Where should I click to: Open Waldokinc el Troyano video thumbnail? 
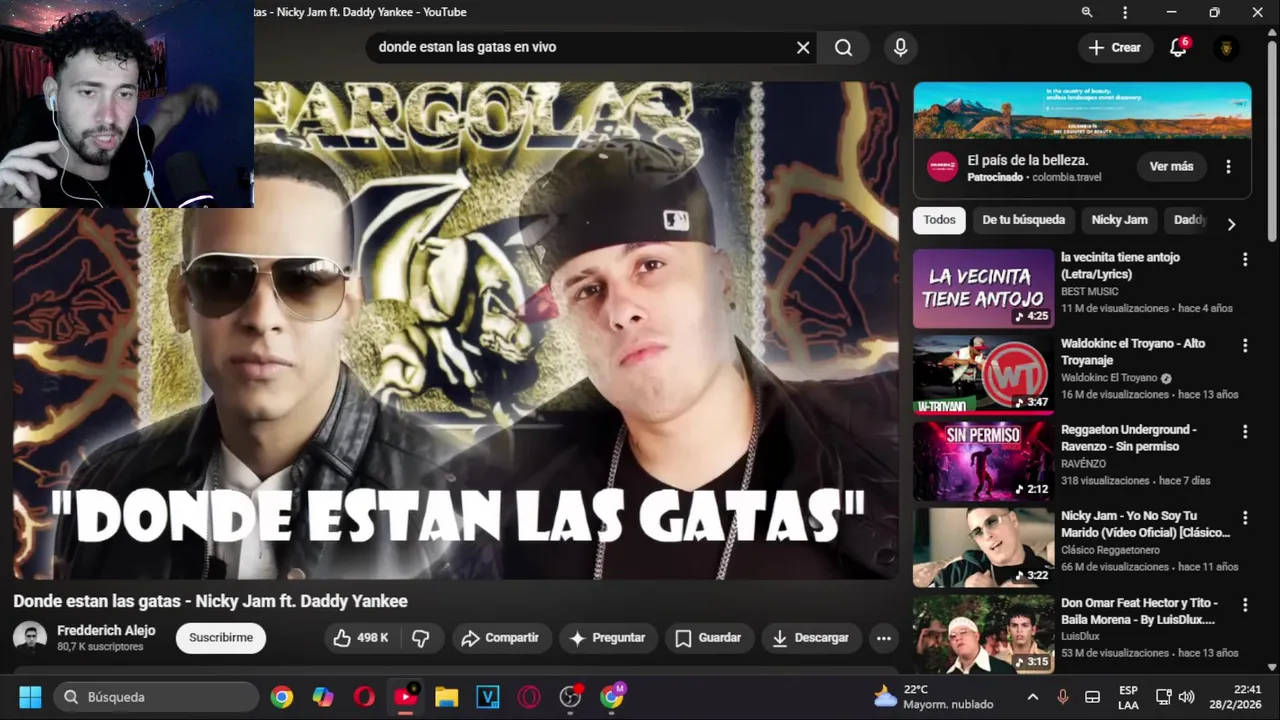click(983, 375)
